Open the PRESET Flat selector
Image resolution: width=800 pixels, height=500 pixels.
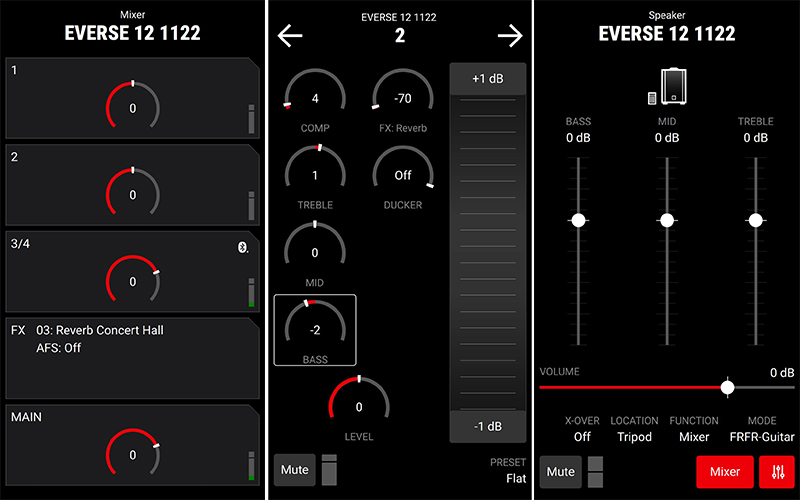pos(508,470)
